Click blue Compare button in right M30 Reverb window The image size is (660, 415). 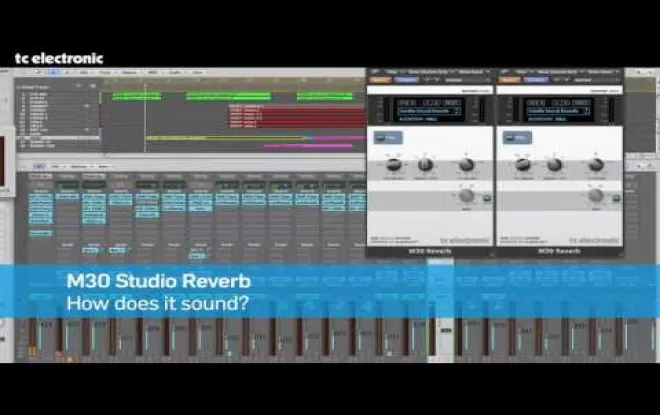tap(535, 80)
